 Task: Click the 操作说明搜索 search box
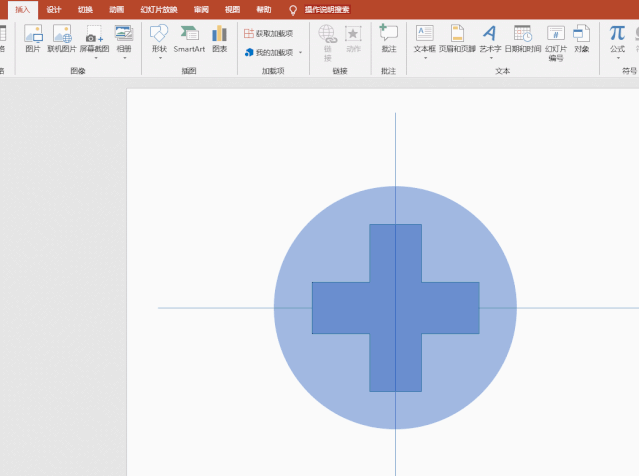pyautogui.click(x=327, y=9)
